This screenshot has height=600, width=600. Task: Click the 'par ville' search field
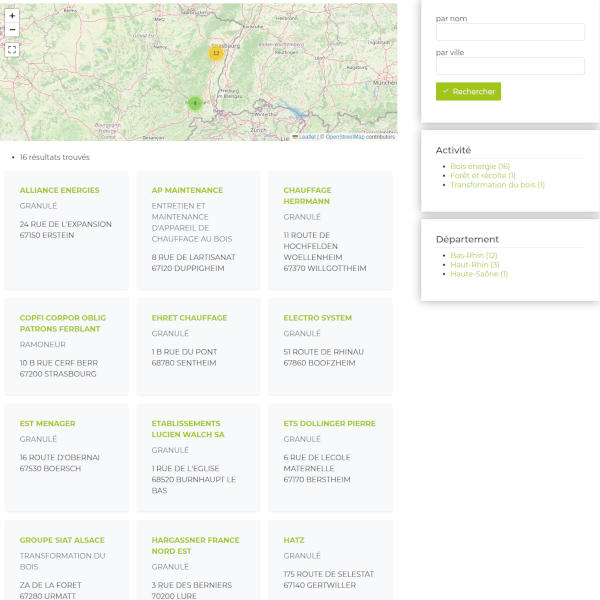[x=510, y=66]
